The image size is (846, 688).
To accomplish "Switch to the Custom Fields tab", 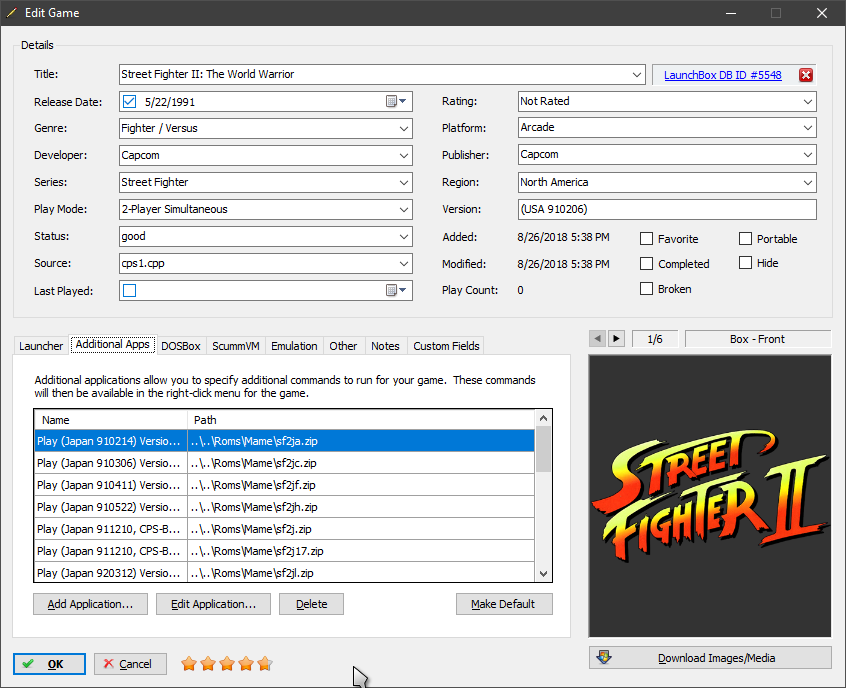I will [446, 346].
